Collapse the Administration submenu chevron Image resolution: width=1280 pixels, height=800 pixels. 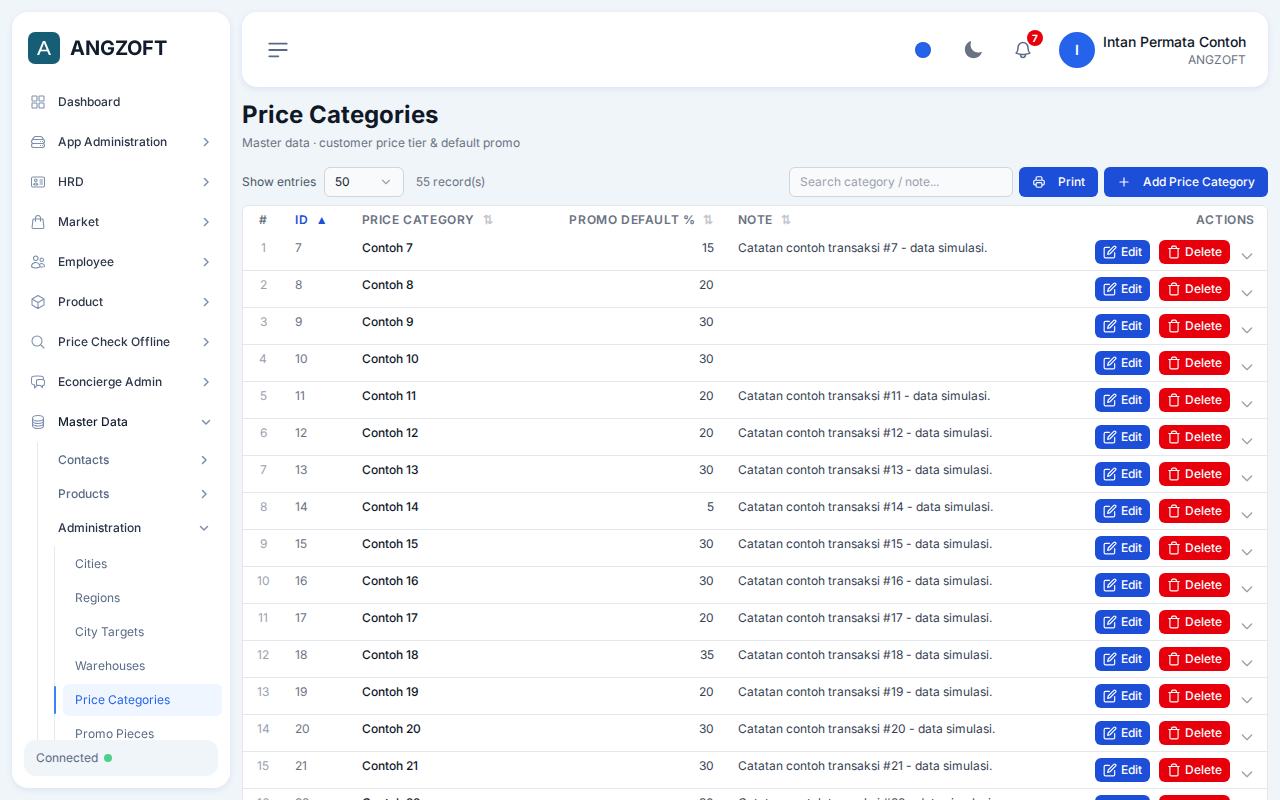(x=204, y=528)
